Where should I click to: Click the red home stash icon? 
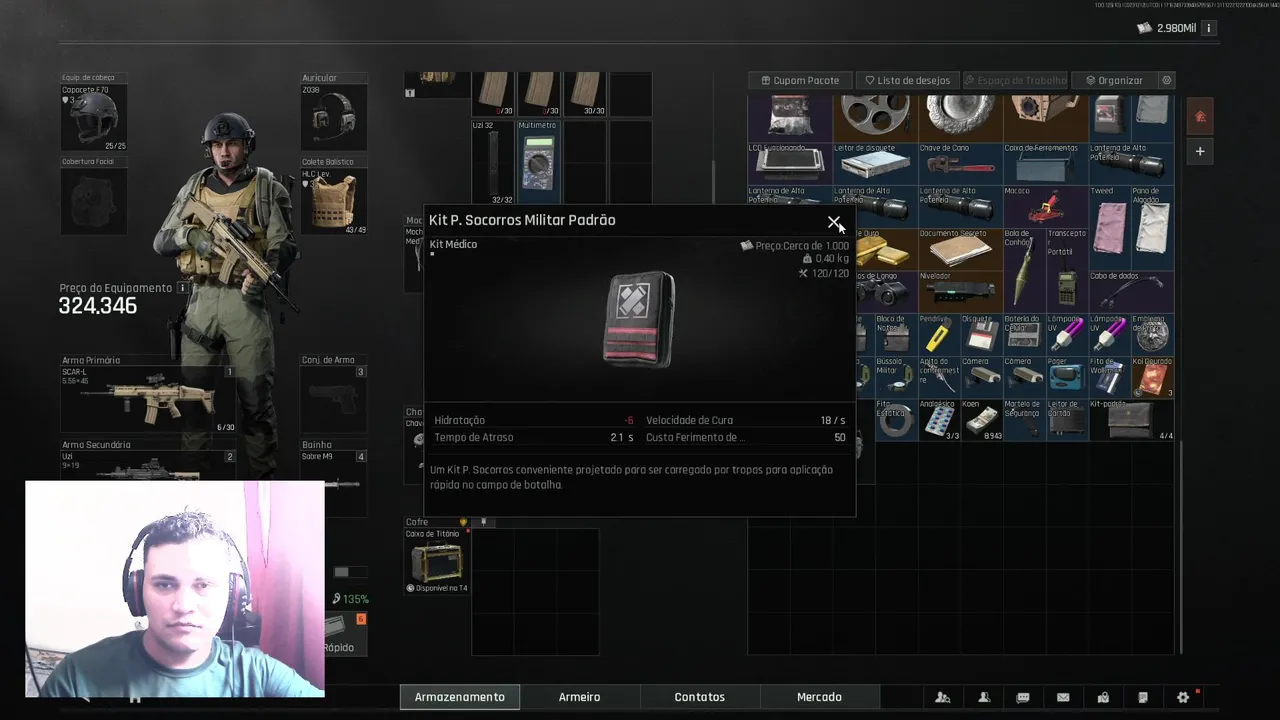coord(1200,117)
